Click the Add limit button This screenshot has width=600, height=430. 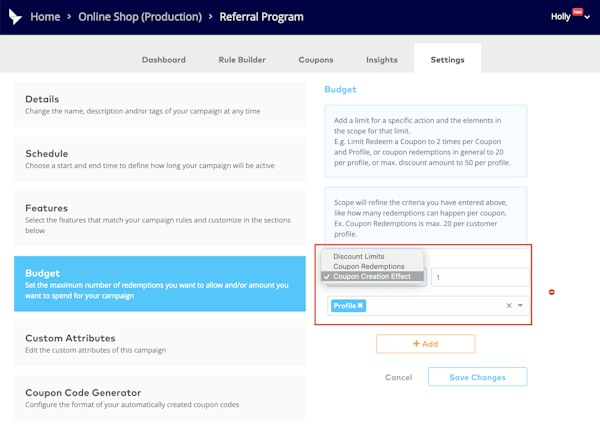pyautogui.click(x=425, y=344)
